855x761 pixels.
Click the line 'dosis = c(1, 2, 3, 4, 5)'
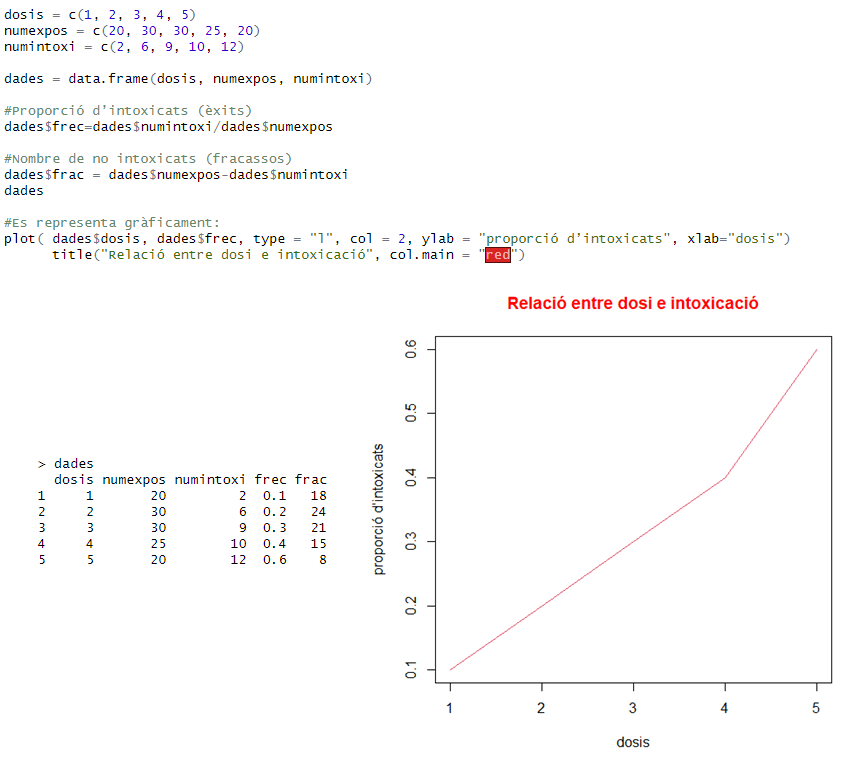coord(100,15)
